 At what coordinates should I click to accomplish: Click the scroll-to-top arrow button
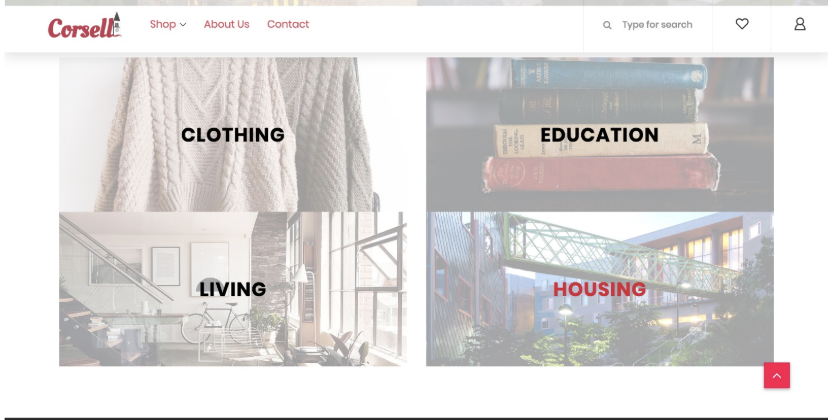[x=777, y=375]
